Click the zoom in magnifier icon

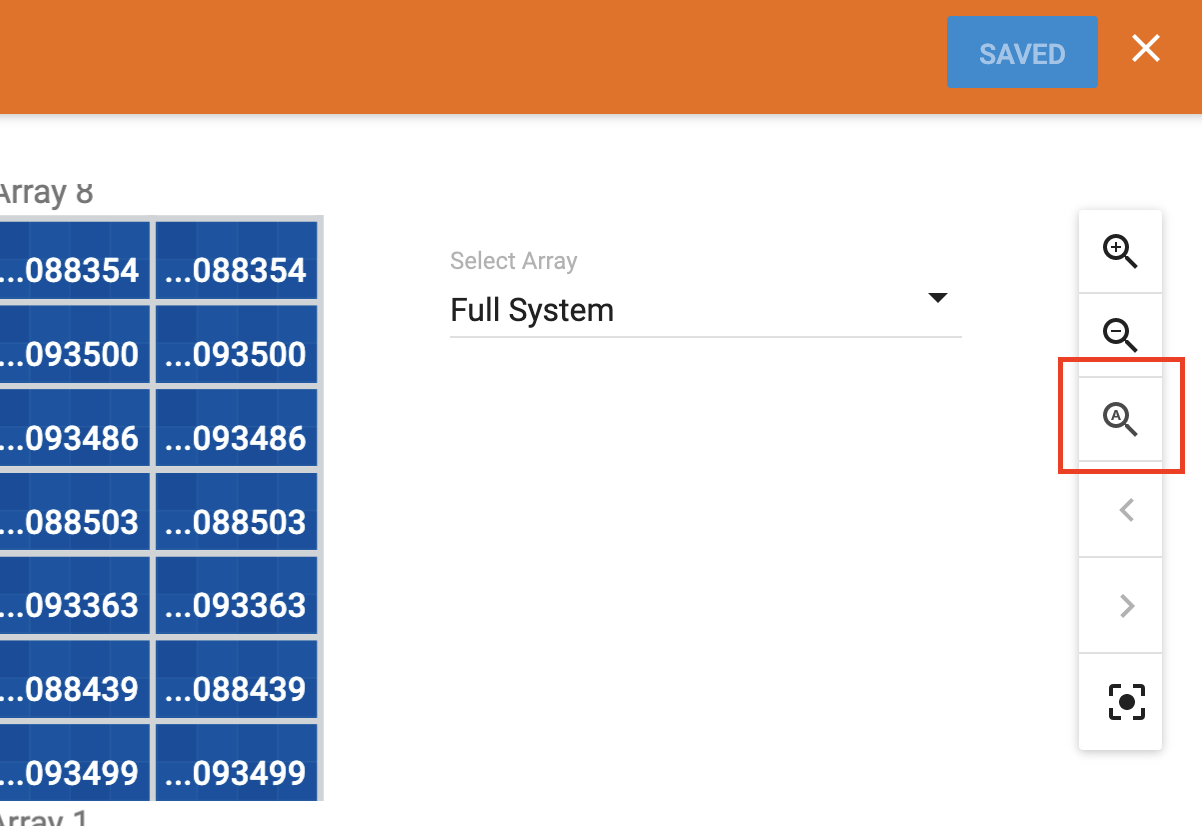pyautogui.click(x=1120, y=253)
